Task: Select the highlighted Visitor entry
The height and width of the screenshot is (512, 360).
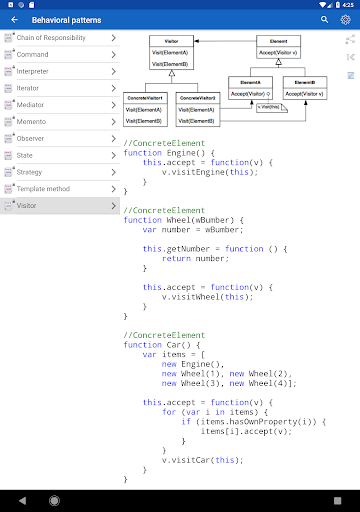Action: click(x=60, y=206)
